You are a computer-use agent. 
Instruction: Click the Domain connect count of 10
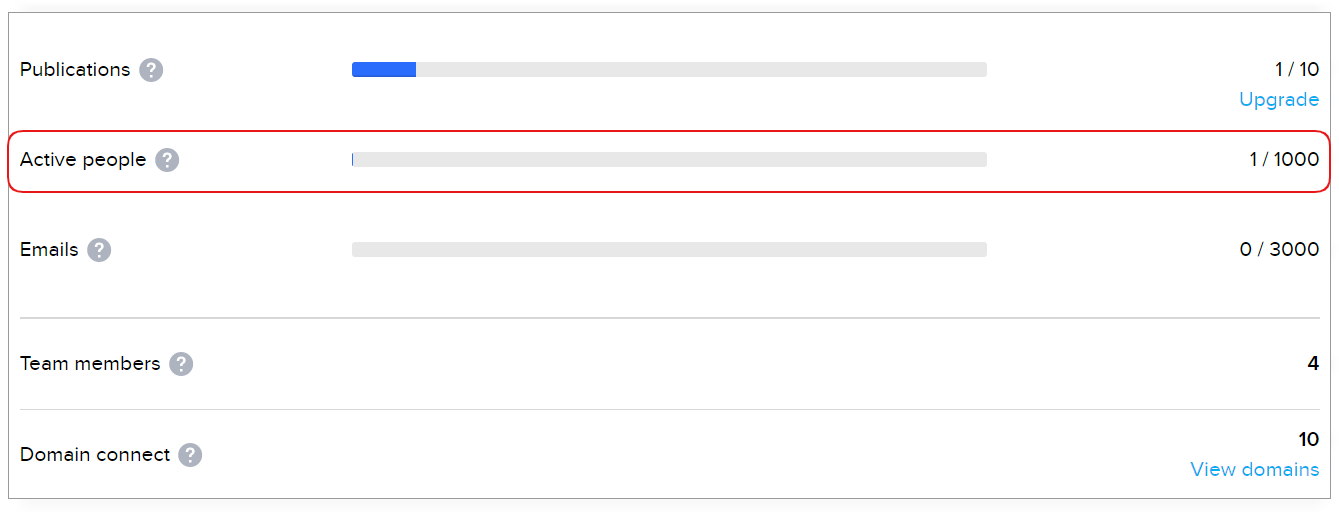tap(1308, 440)
